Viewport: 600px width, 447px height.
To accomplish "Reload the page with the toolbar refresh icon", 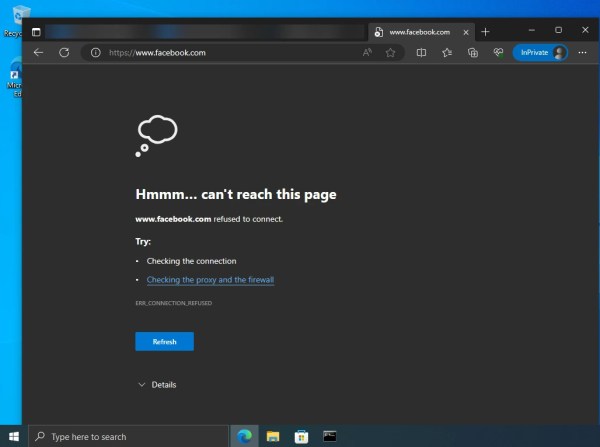I will pyautogui.click(x=64, y=52).
